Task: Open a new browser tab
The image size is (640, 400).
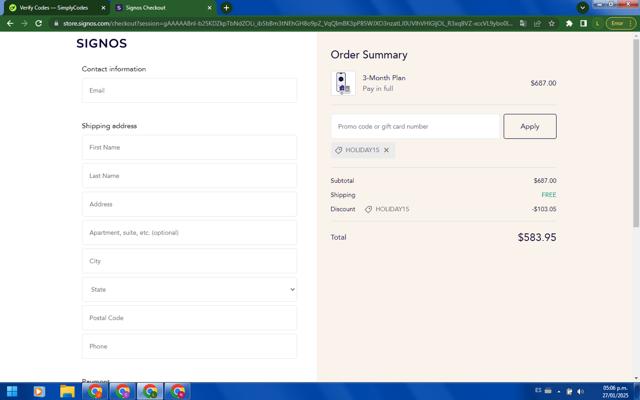Action: coord(226,8)
